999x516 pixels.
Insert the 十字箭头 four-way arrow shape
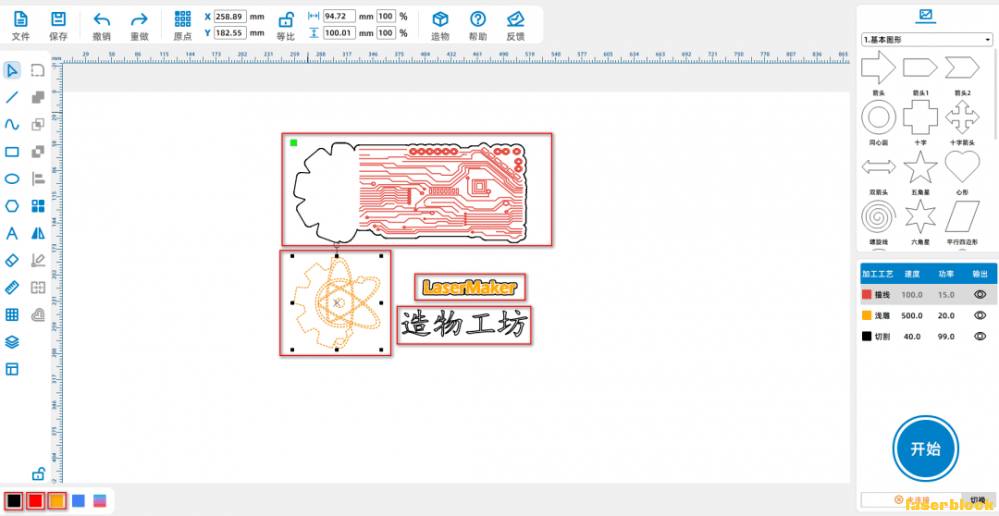click(962, 117)
